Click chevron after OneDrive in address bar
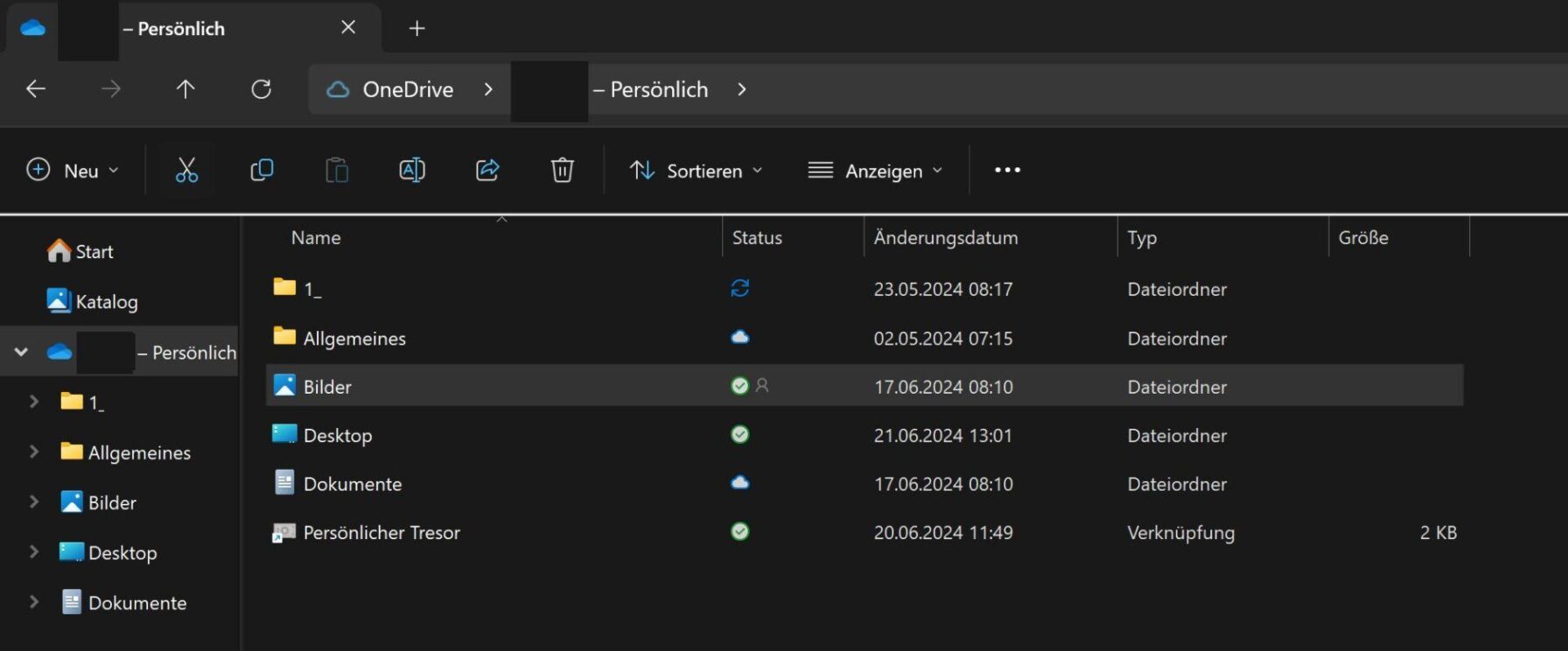 pos(488,89)
